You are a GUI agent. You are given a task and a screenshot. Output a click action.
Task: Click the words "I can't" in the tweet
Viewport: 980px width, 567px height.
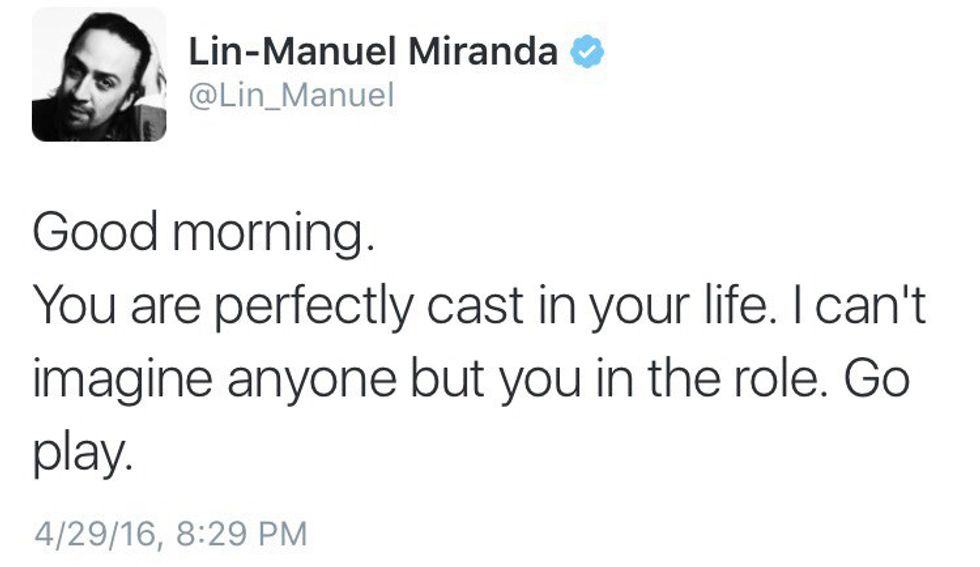tap(856, 310)
